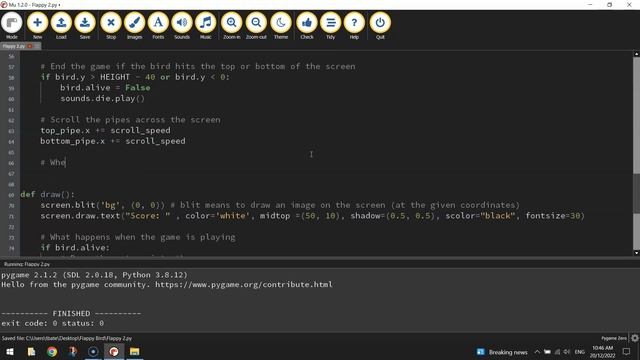Open the Images folder
Image resolution: width=640 pixels, height=360 pixels.
click(134, 26)
